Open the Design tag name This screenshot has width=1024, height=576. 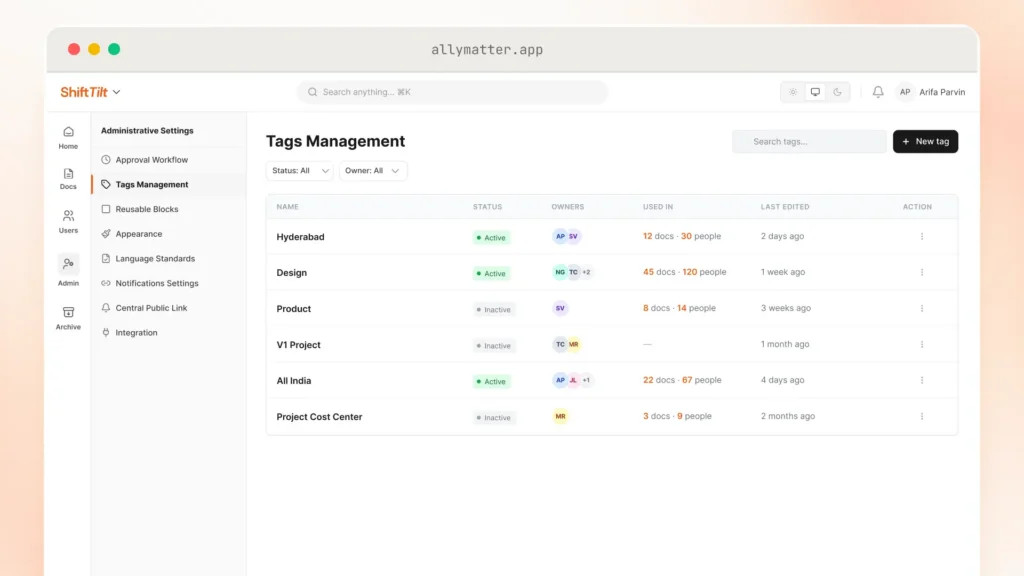click(x=291, y=273)
